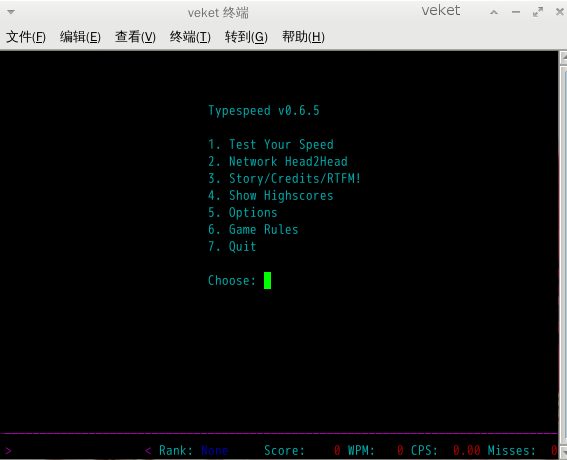567x460 pixels.
Task: Open the 编辑(E) menu
Action: pos(80,37)
